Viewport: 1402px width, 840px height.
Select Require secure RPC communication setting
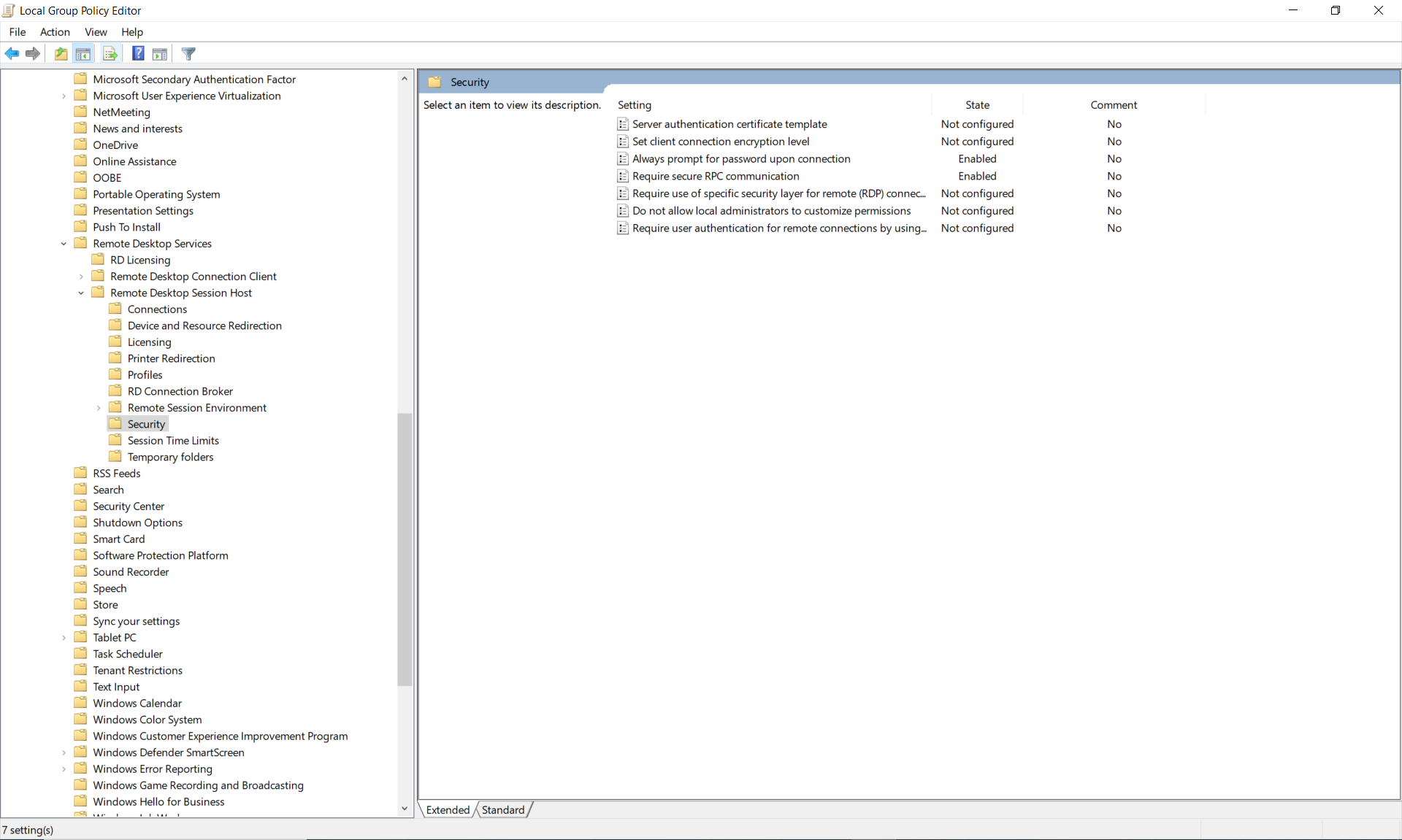tap(716, 176)
